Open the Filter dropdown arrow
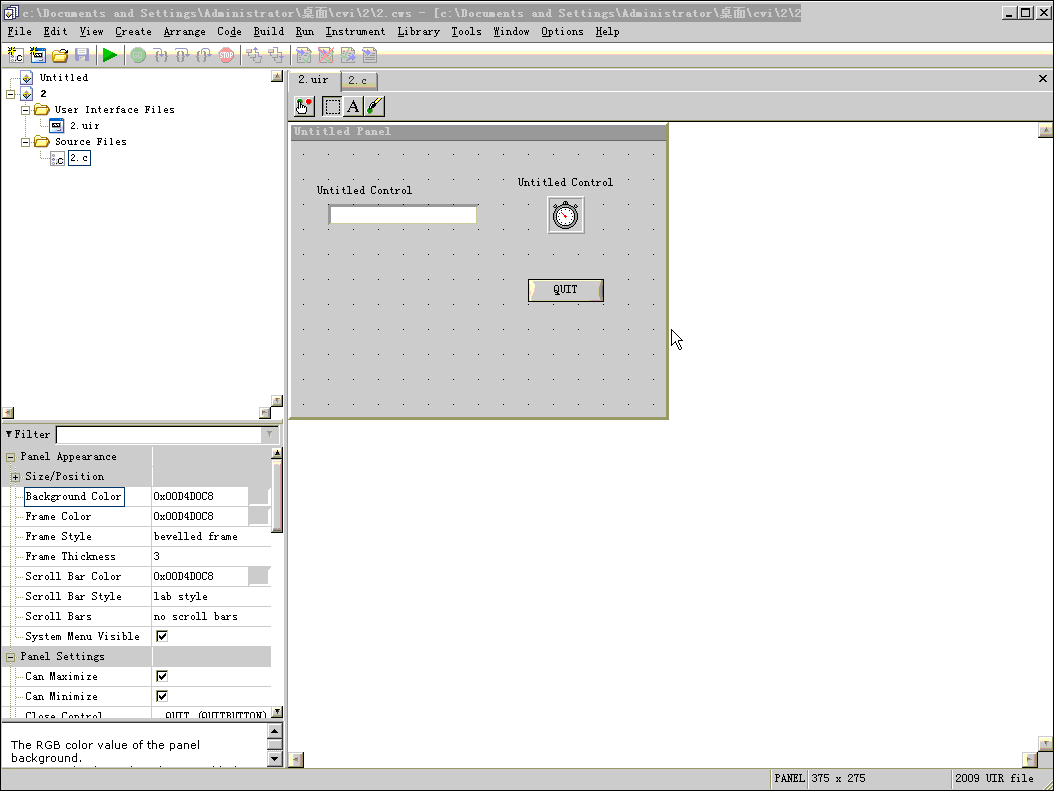1054x791 pixels. click(270, 435)
